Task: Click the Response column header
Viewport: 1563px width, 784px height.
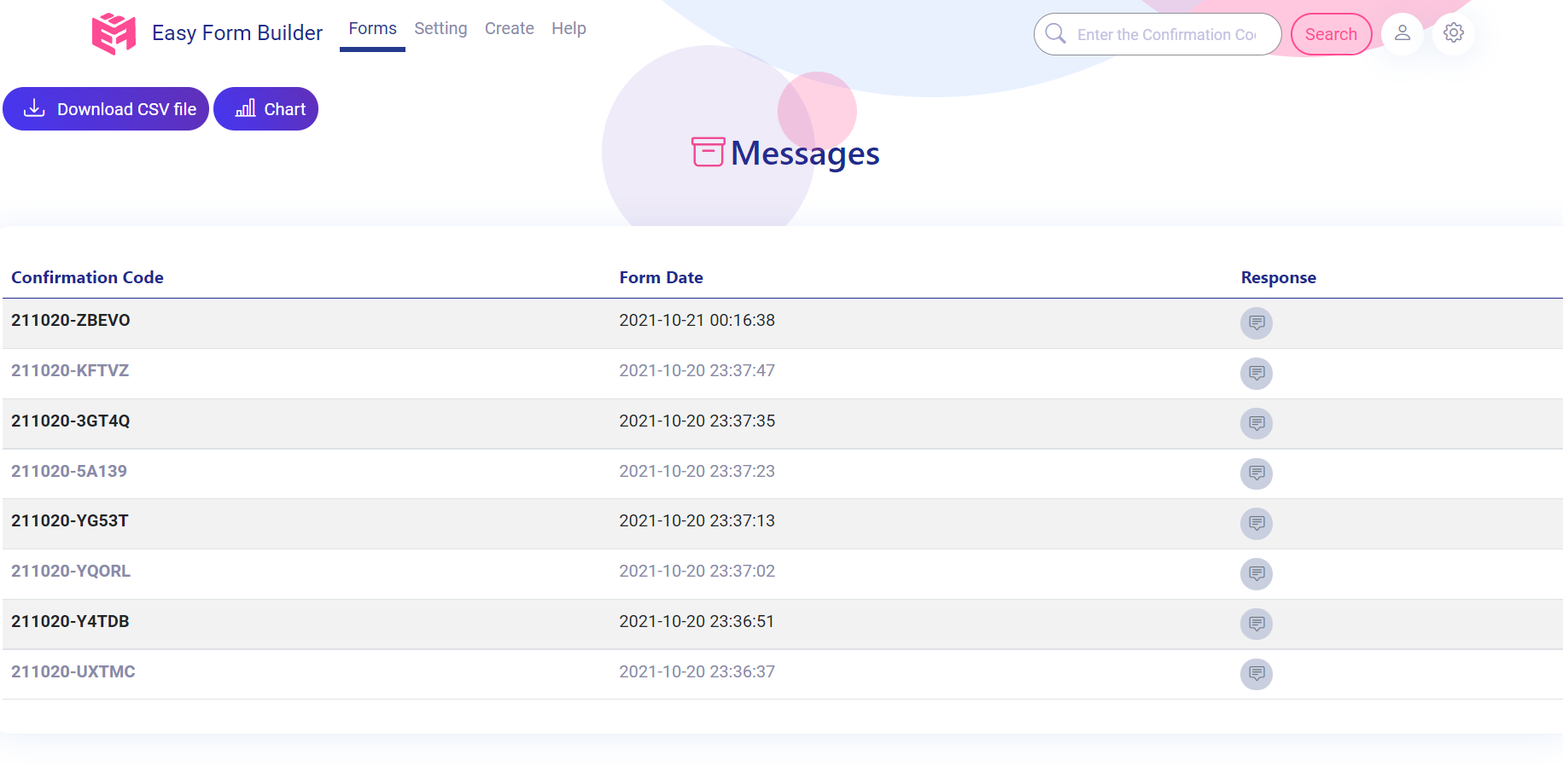Action: click(1279, 277)
